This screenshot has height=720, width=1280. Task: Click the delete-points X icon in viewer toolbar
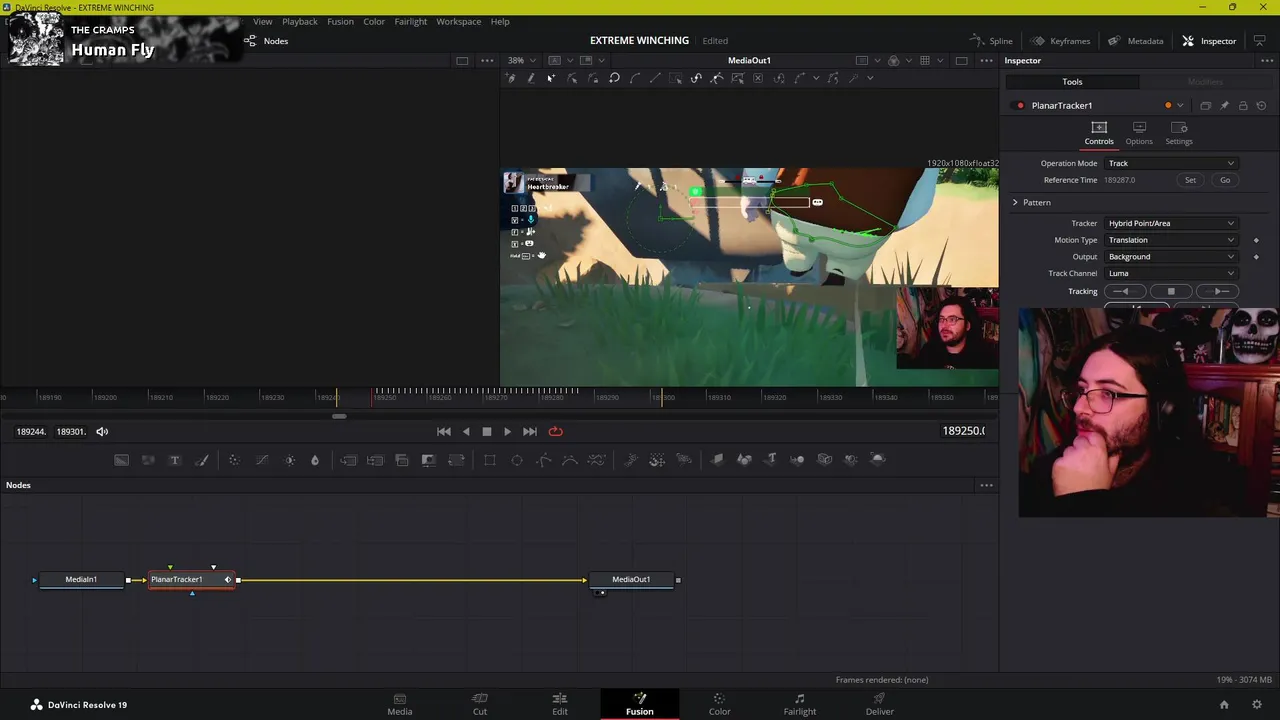(758, 78)
